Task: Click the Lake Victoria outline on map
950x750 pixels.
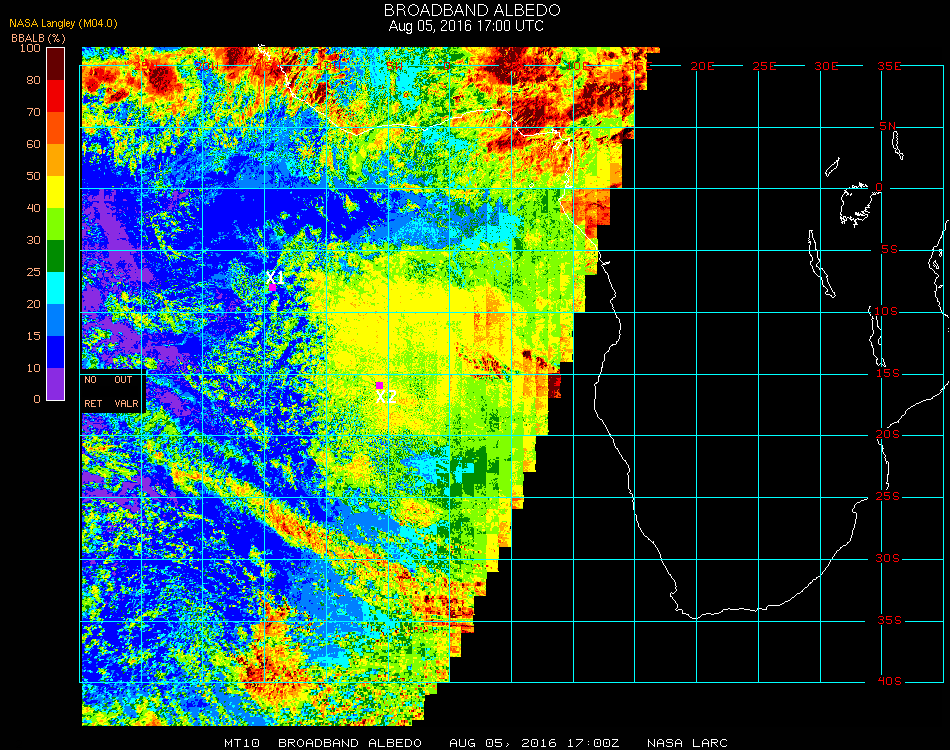Action: (855, 203)
